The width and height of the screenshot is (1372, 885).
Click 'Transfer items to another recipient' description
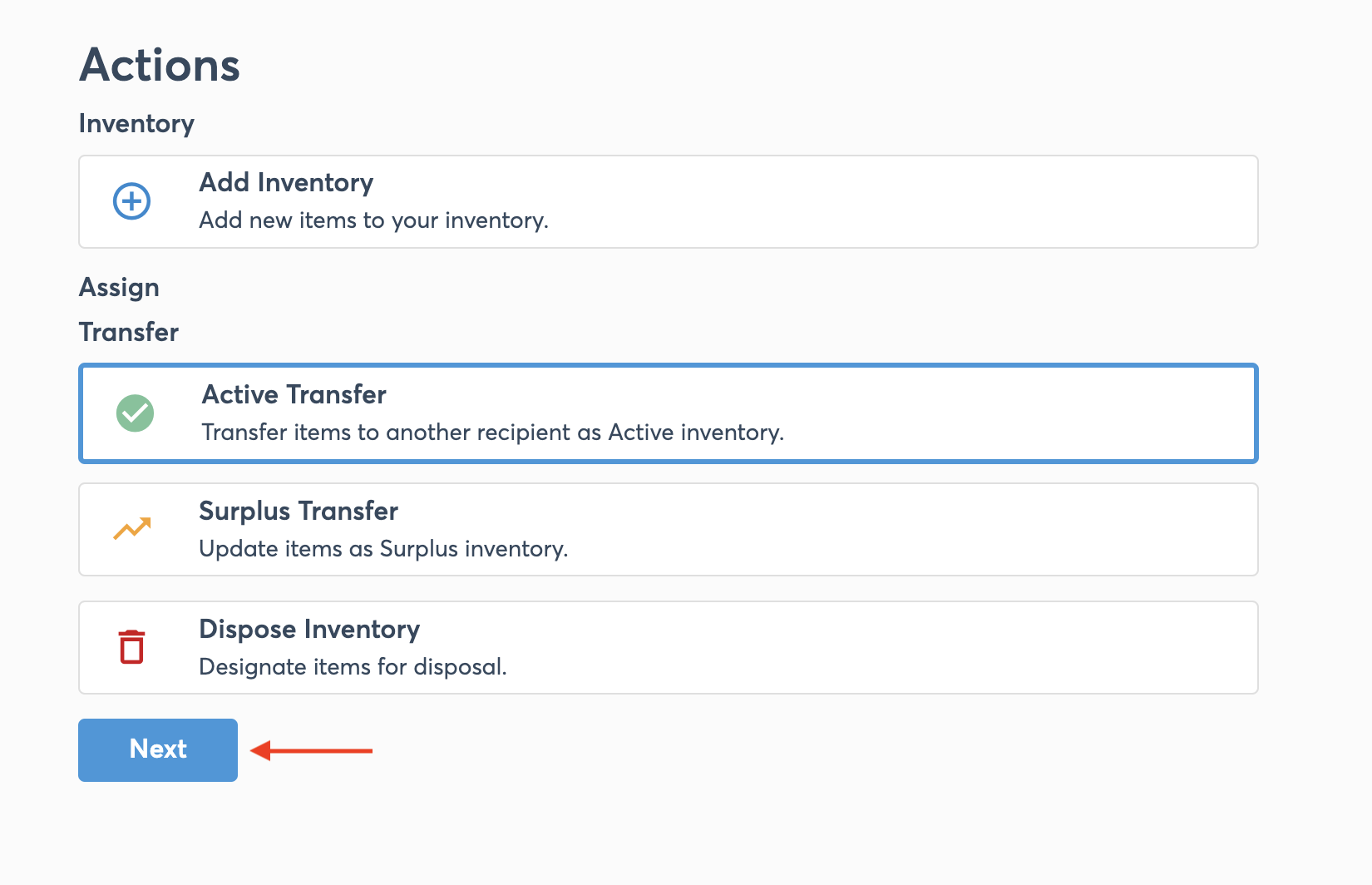pos(492,433)
